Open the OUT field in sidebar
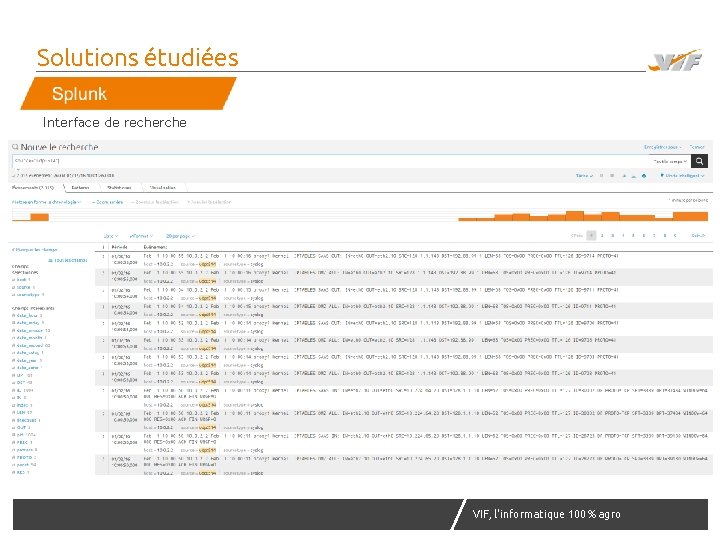The height and width of the screenshot is (540, 720). click(x=21, y=428)
